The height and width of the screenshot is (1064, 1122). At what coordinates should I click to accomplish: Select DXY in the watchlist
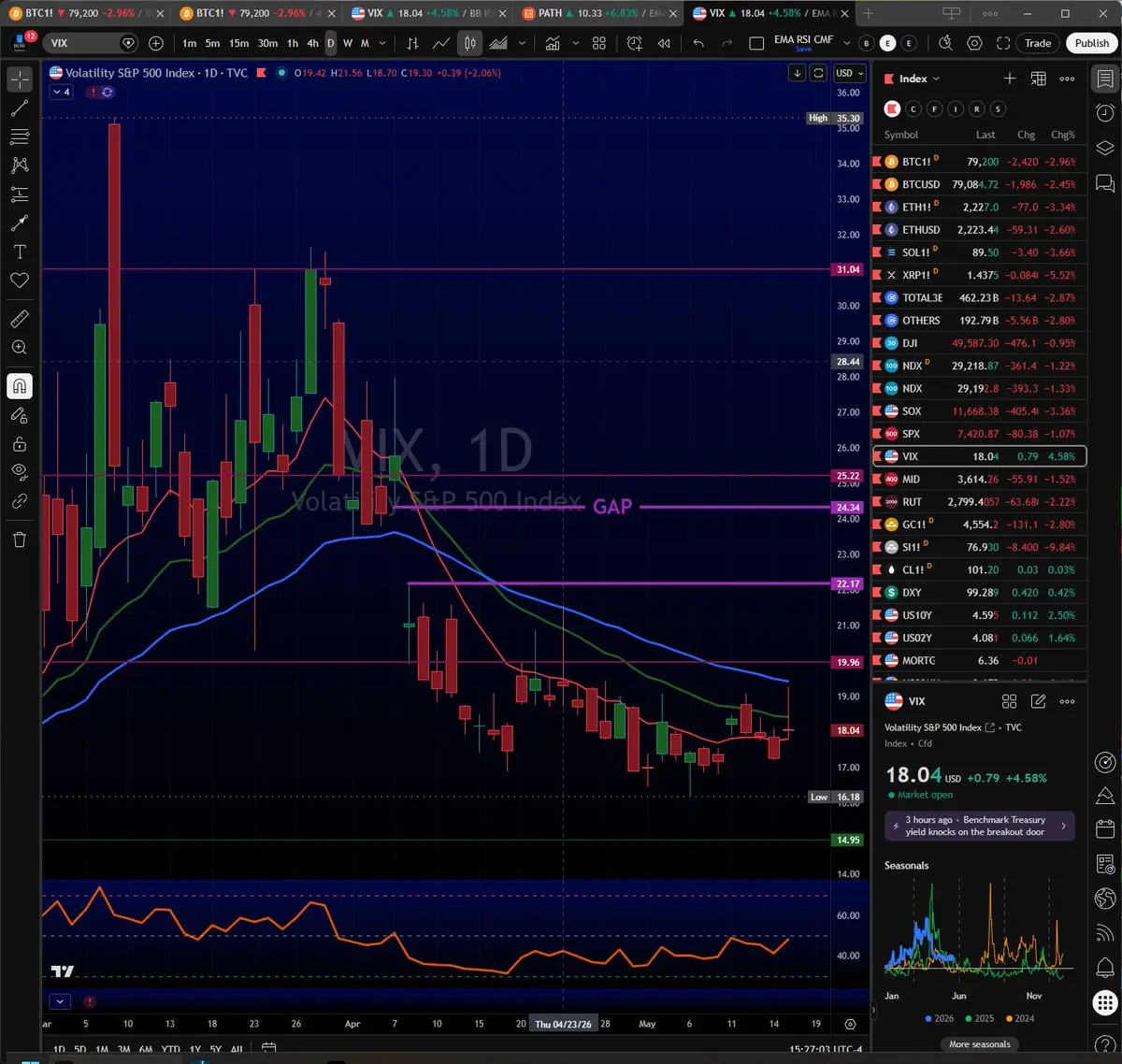(x=979, y=593)
